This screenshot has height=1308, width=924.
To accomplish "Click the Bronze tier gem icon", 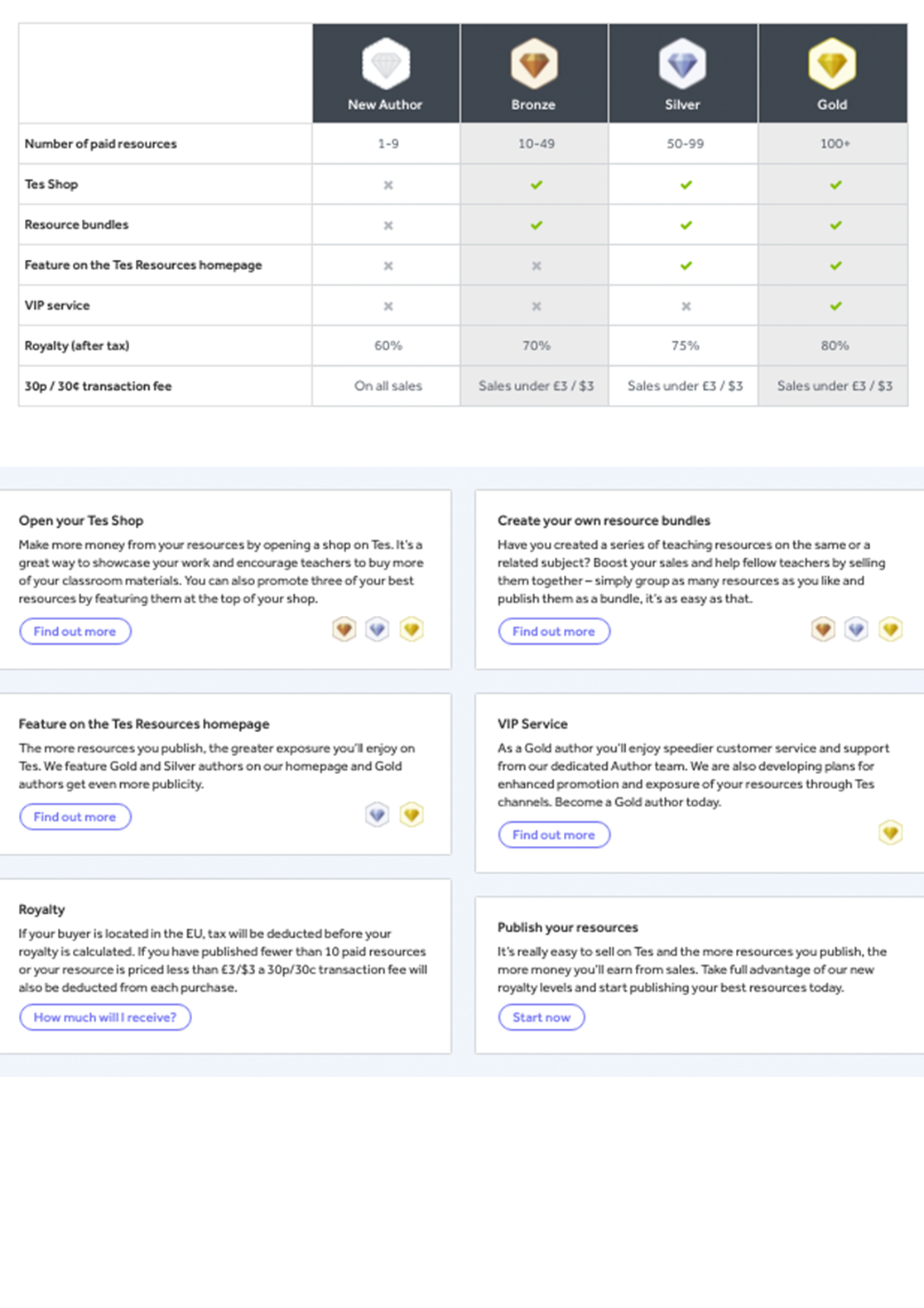I will click(x=534, y=64).
